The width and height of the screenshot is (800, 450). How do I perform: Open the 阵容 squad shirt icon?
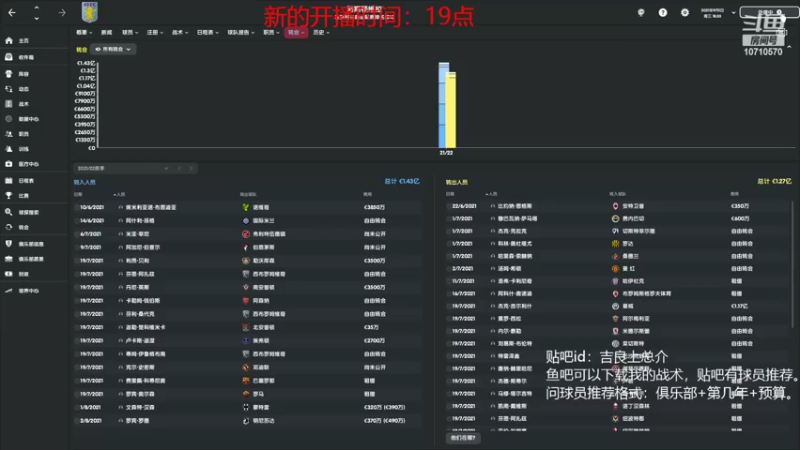9,73
